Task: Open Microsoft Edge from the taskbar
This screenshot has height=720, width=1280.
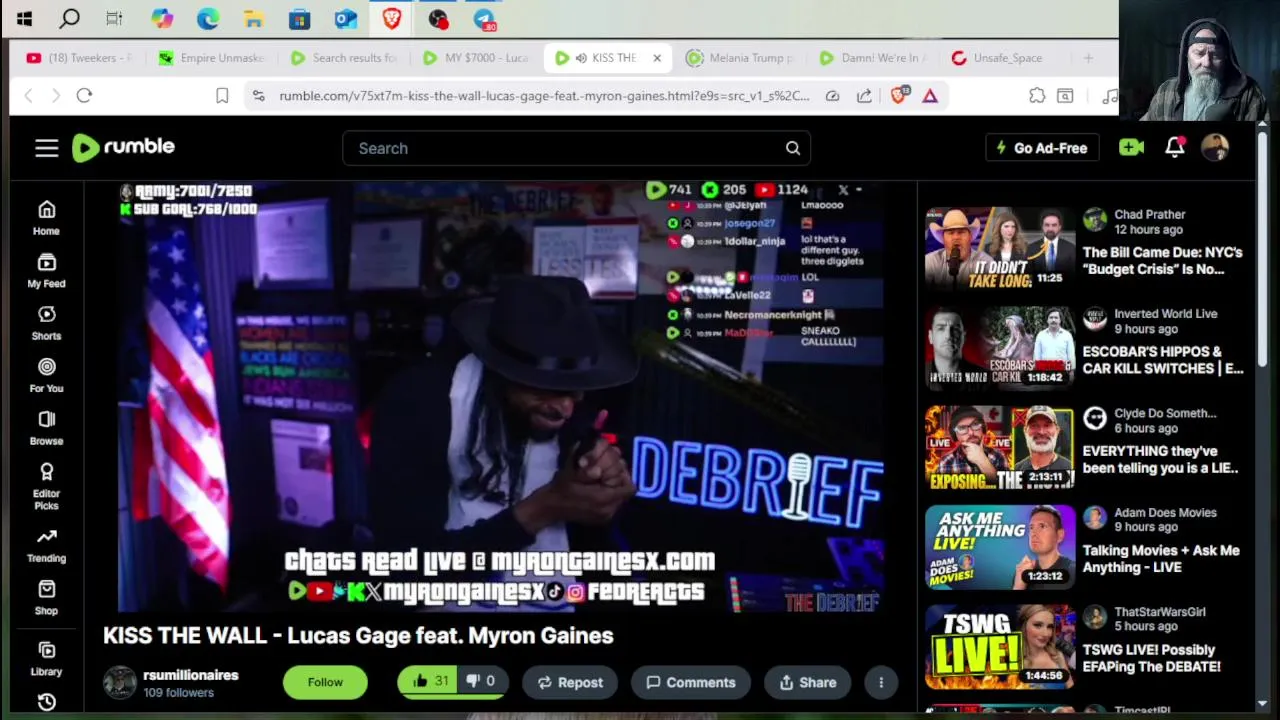Action: tap(208, 18)
